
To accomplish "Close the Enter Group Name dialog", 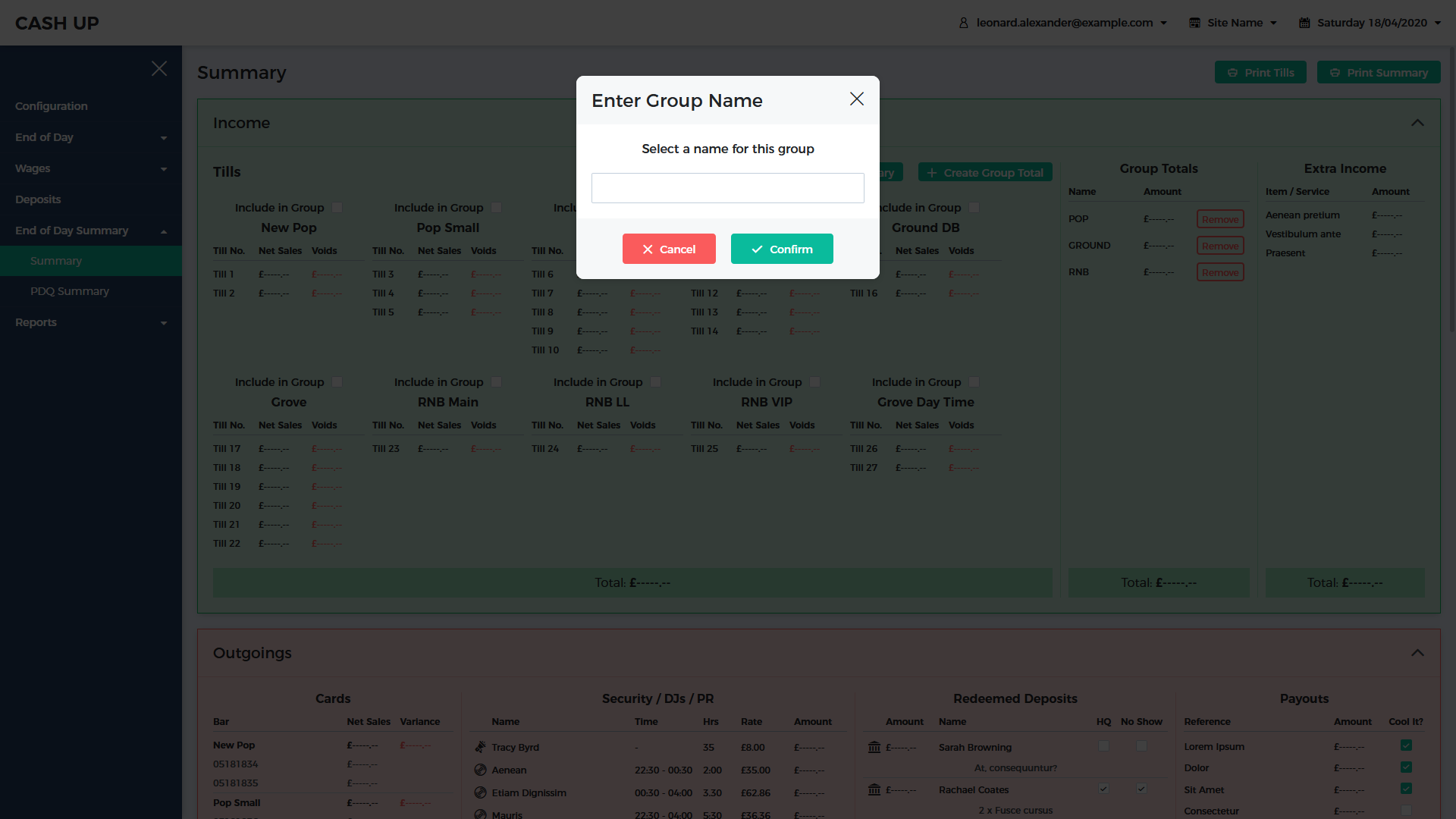I will point(857,99).
